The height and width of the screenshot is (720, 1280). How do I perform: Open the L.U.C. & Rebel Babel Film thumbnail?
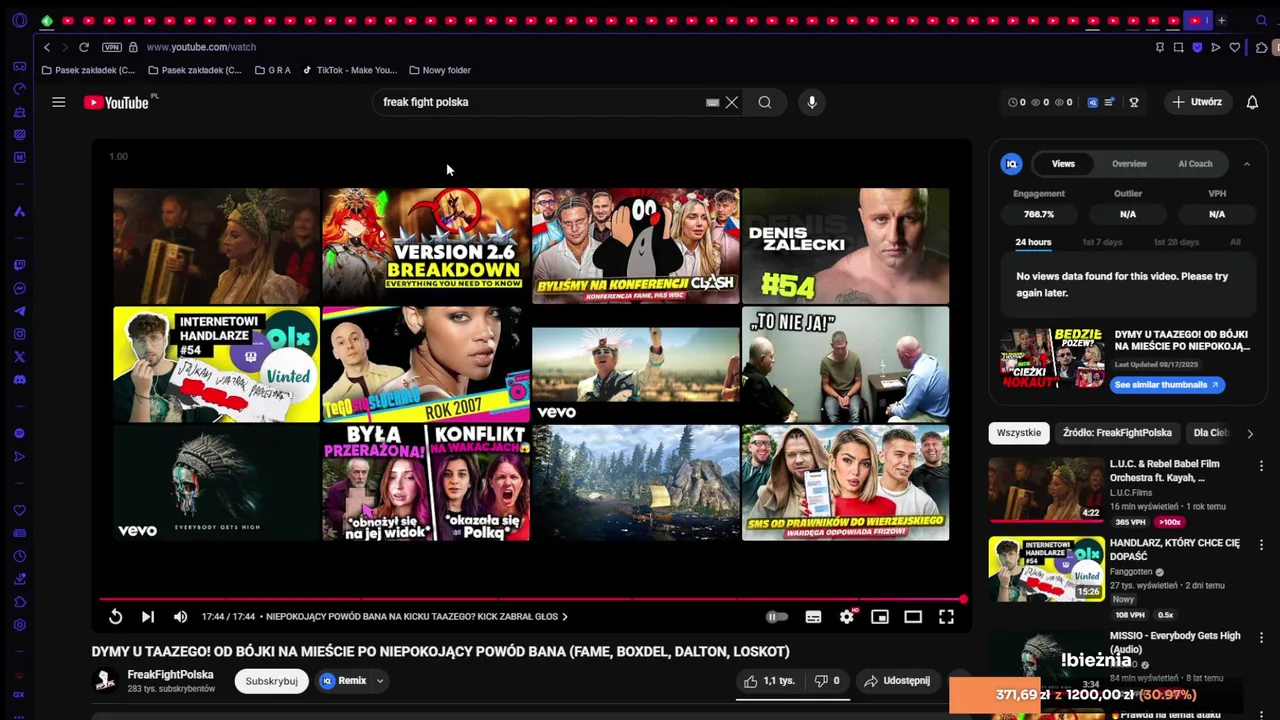1046,490
